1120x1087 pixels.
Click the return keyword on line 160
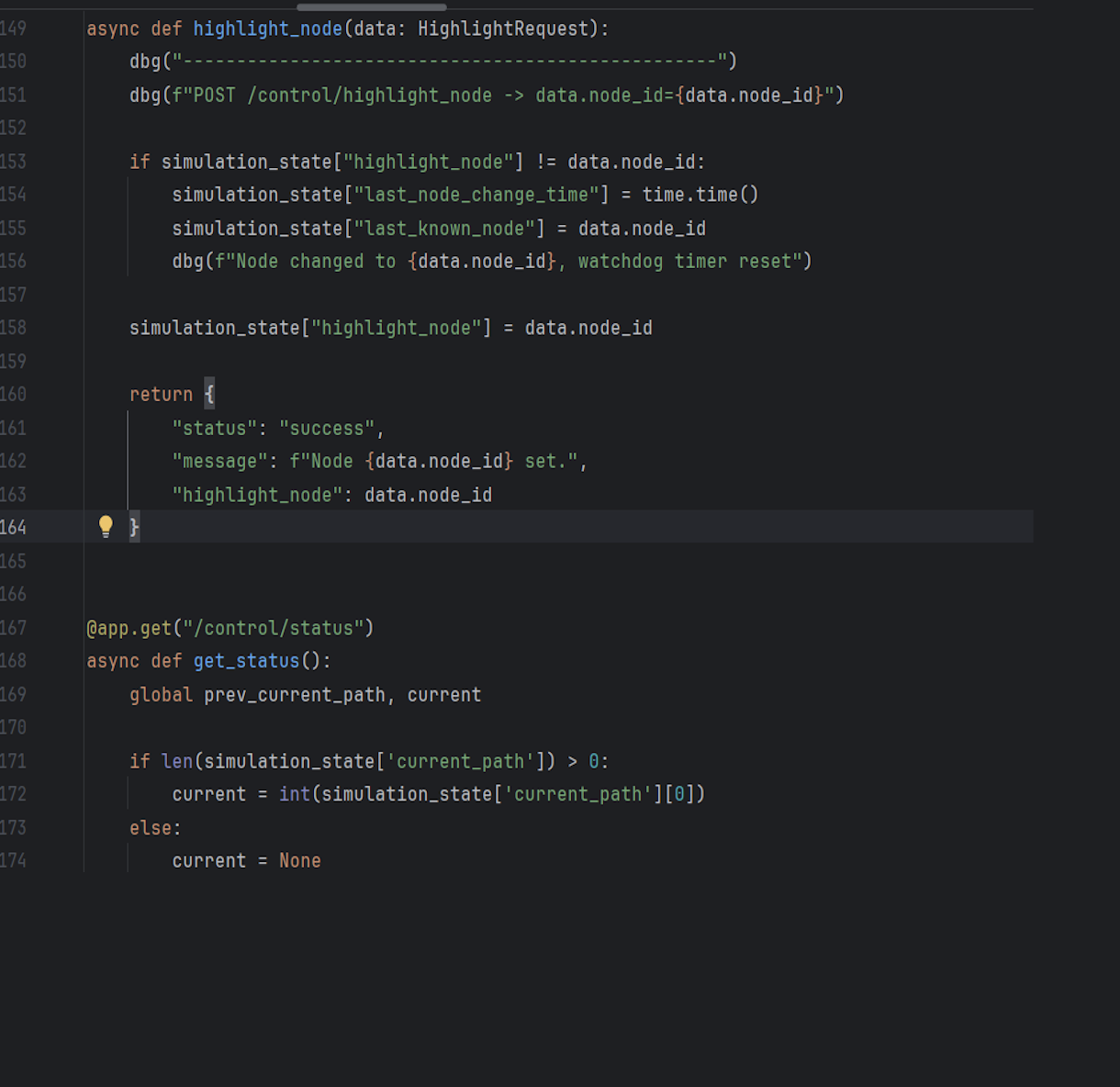tap(161, 395)
